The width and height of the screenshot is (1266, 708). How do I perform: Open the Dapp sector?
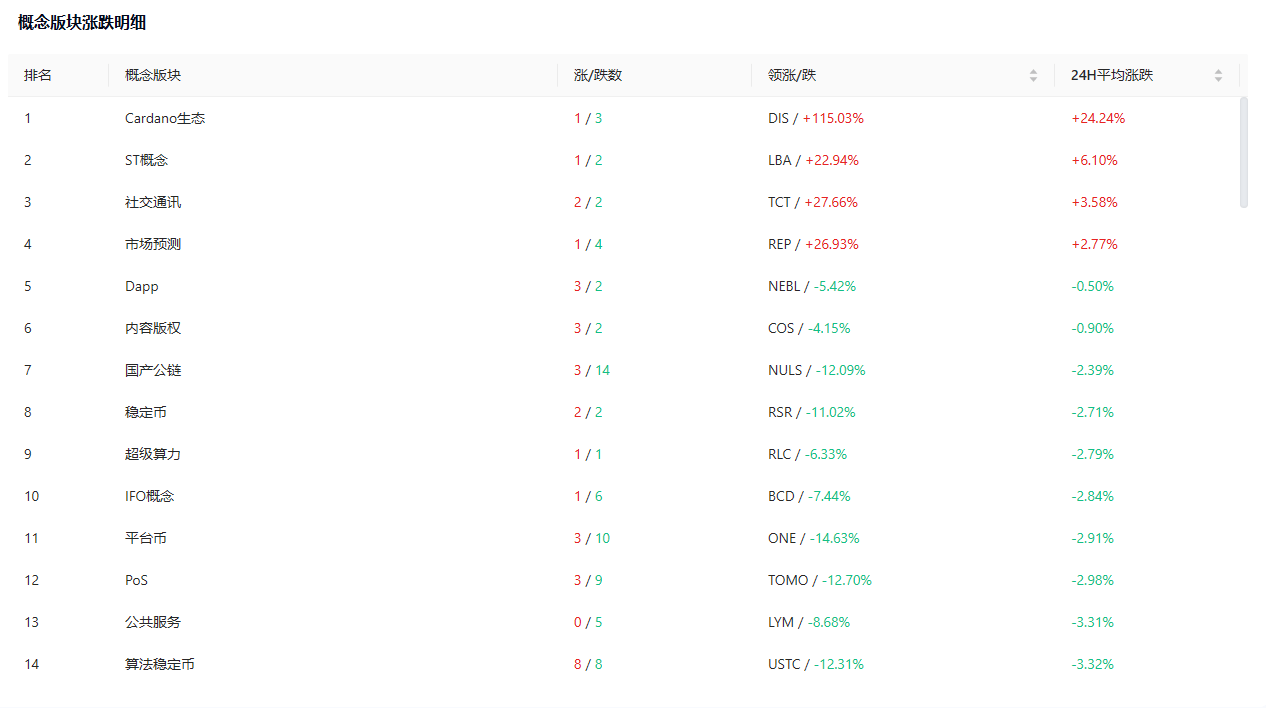(141, 286)
